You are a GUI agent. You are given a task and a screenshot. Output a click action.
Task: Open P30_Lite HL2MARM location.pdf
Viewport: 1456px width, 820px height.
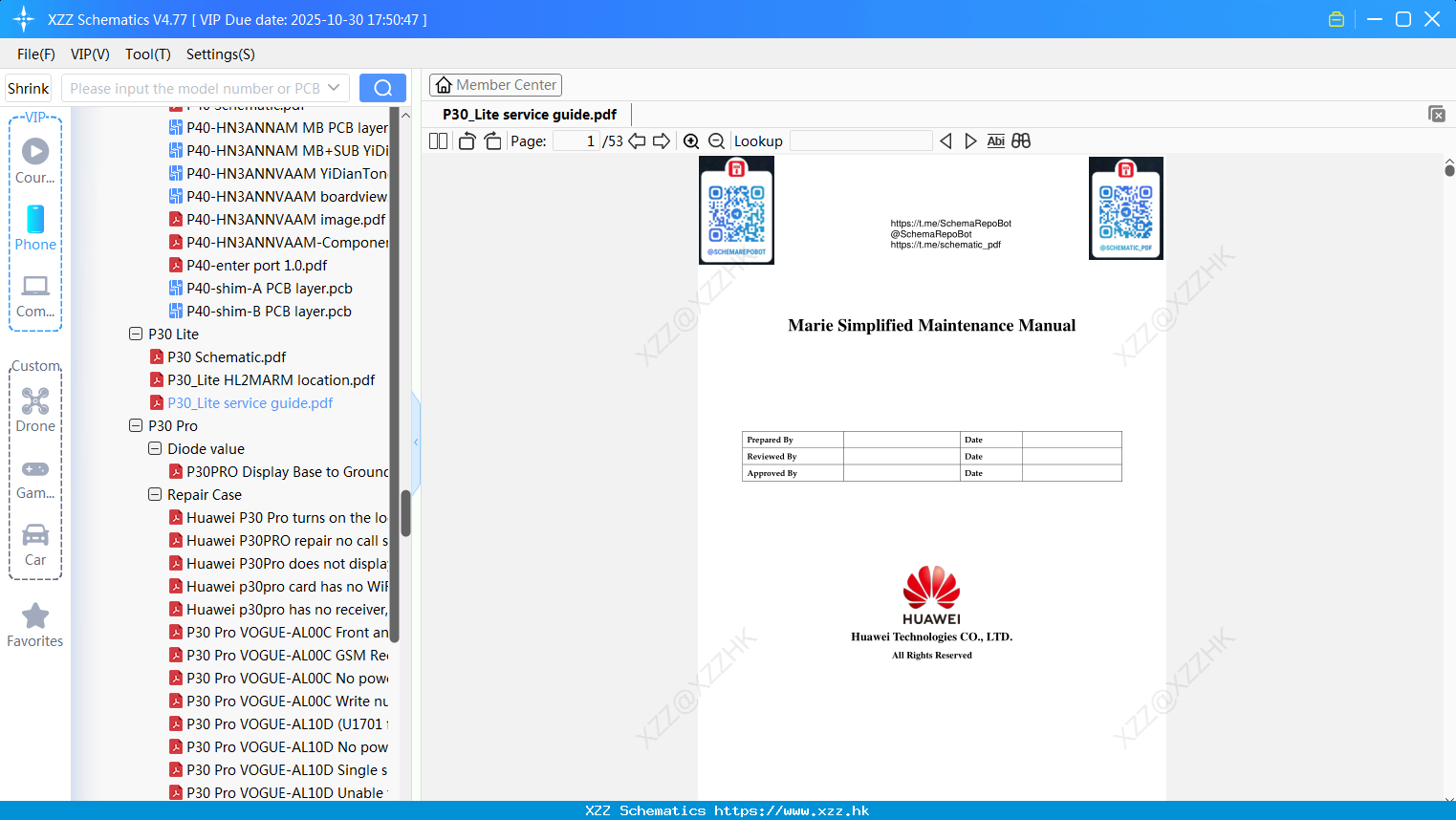point(271,379)
